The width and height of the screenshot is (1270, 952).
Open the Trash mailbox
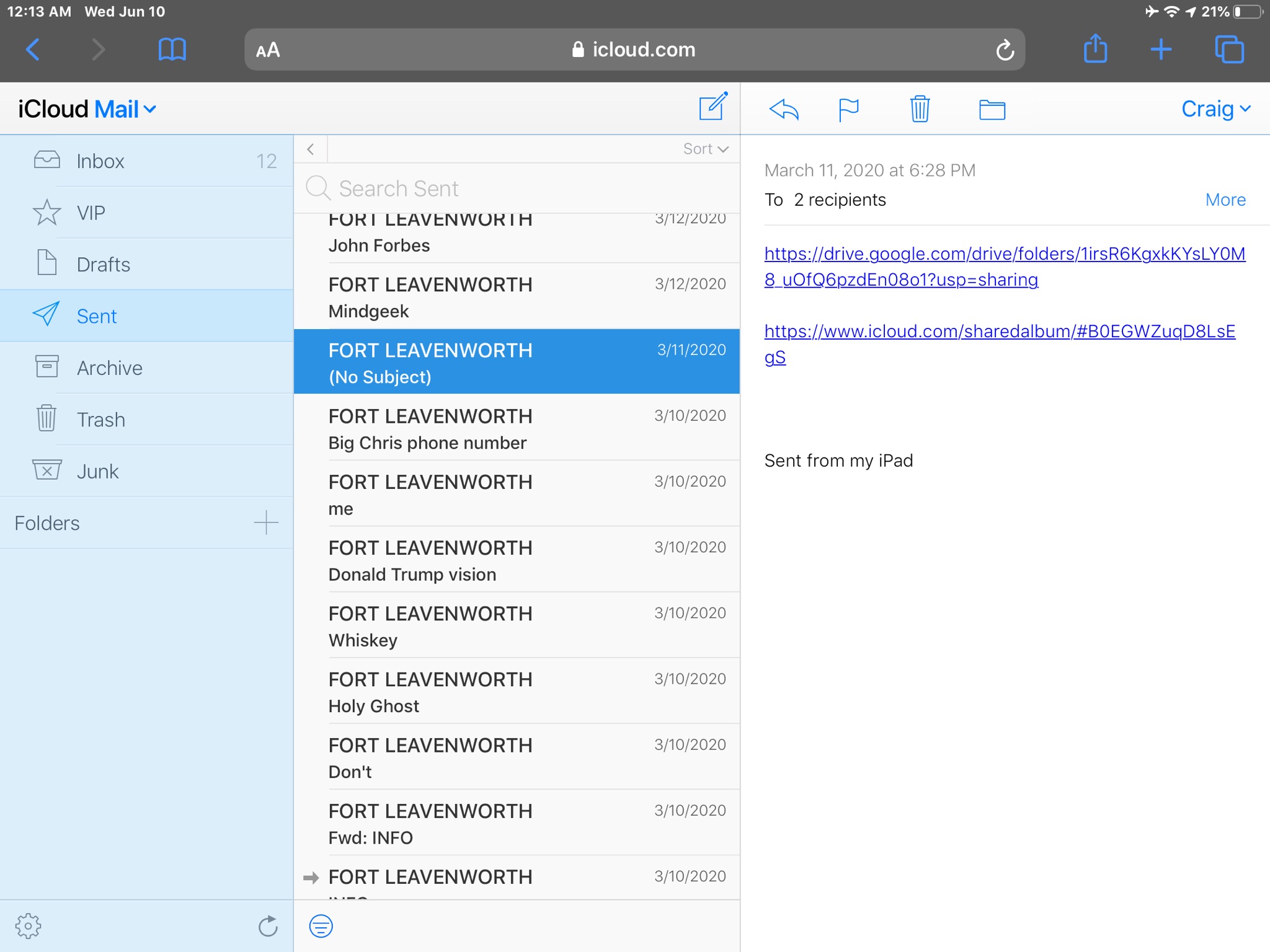tap(146, 420)
